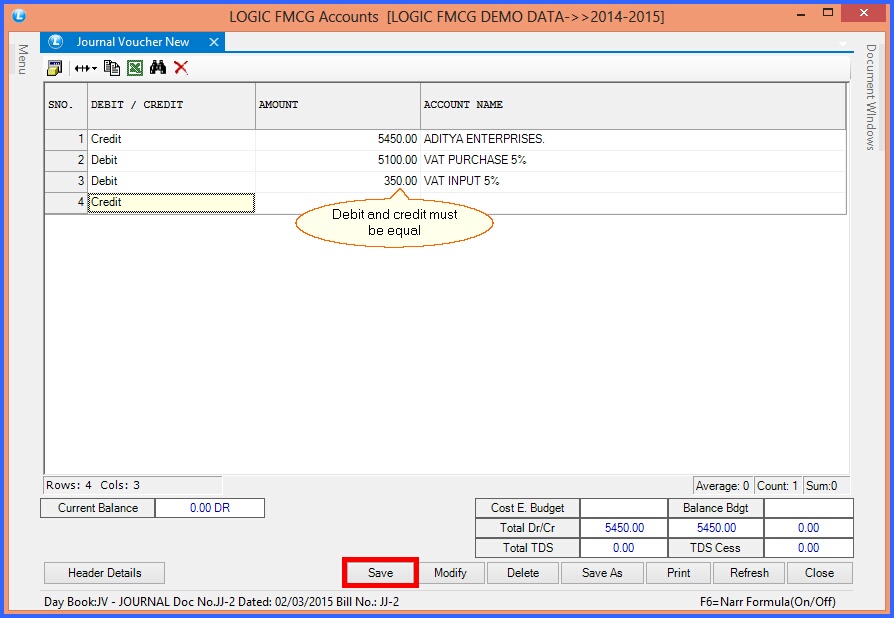Click the AMOUNT column header
Screen dimensions: 894x618
(x=338, y=105)
